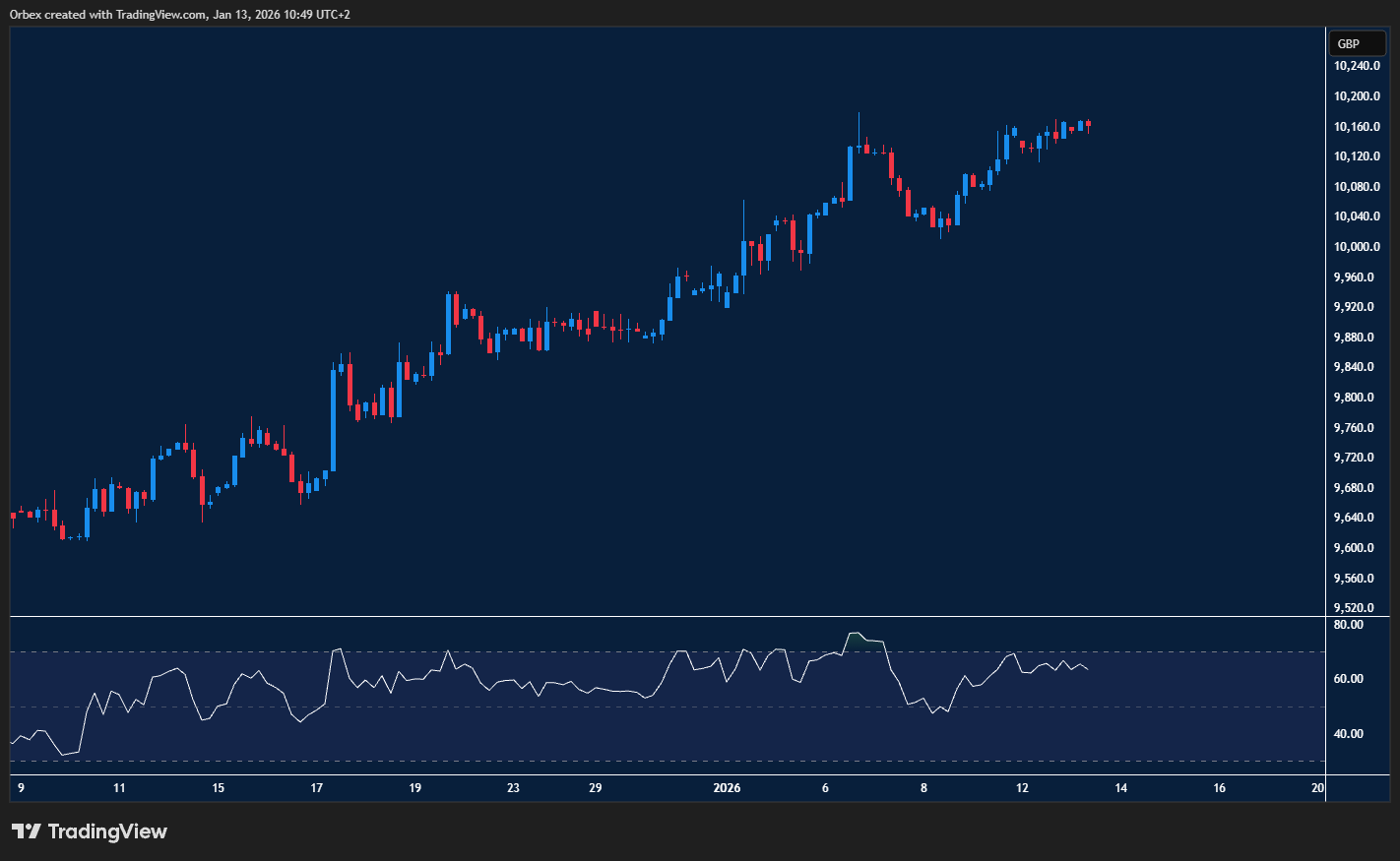Click the TradingView wordmark text
This screenshot has height=861, width=1400.
107,831
